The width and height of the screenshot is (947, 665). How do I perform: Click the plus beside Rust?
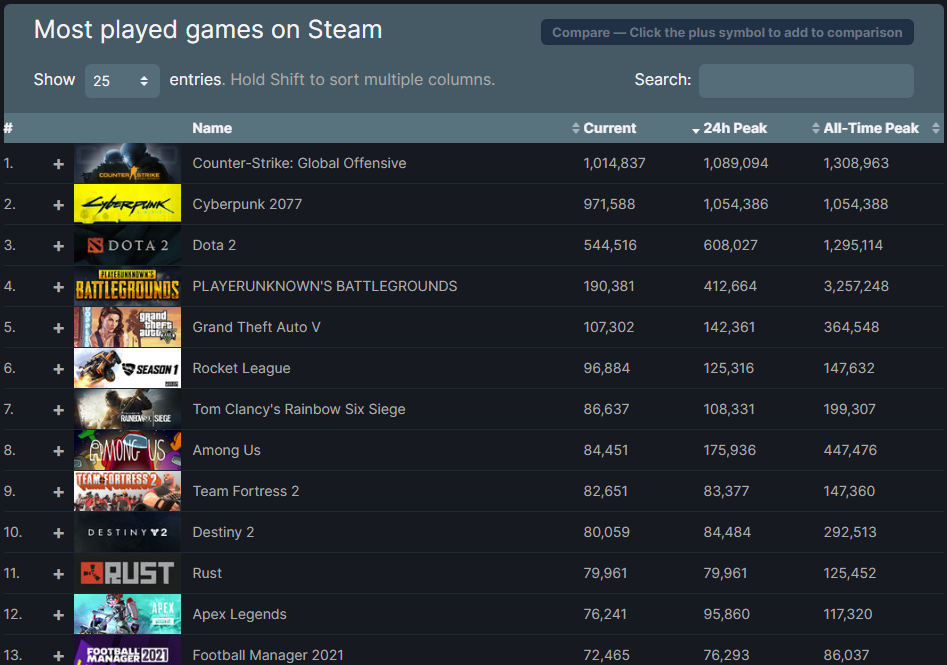[x=59, y=574]
